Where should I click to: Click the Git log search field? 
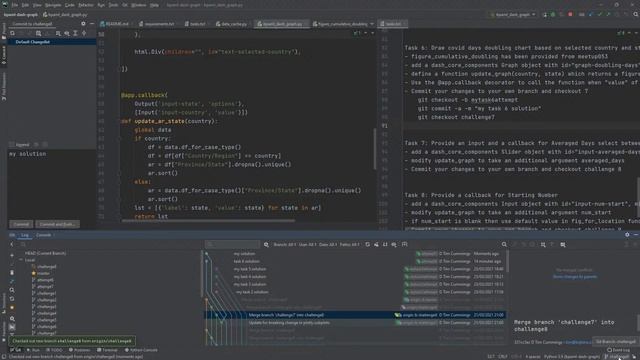click(232, 244)
